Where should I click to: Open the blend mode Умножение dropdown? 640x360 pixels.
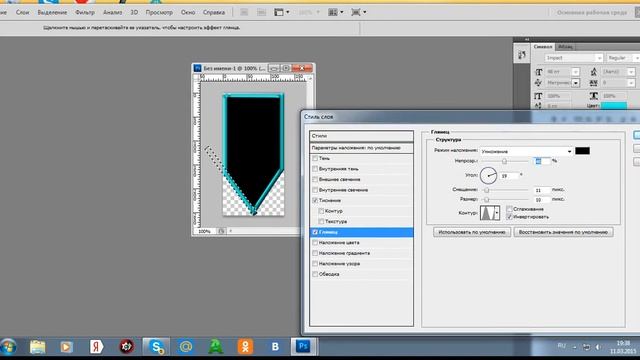(527, 151)
